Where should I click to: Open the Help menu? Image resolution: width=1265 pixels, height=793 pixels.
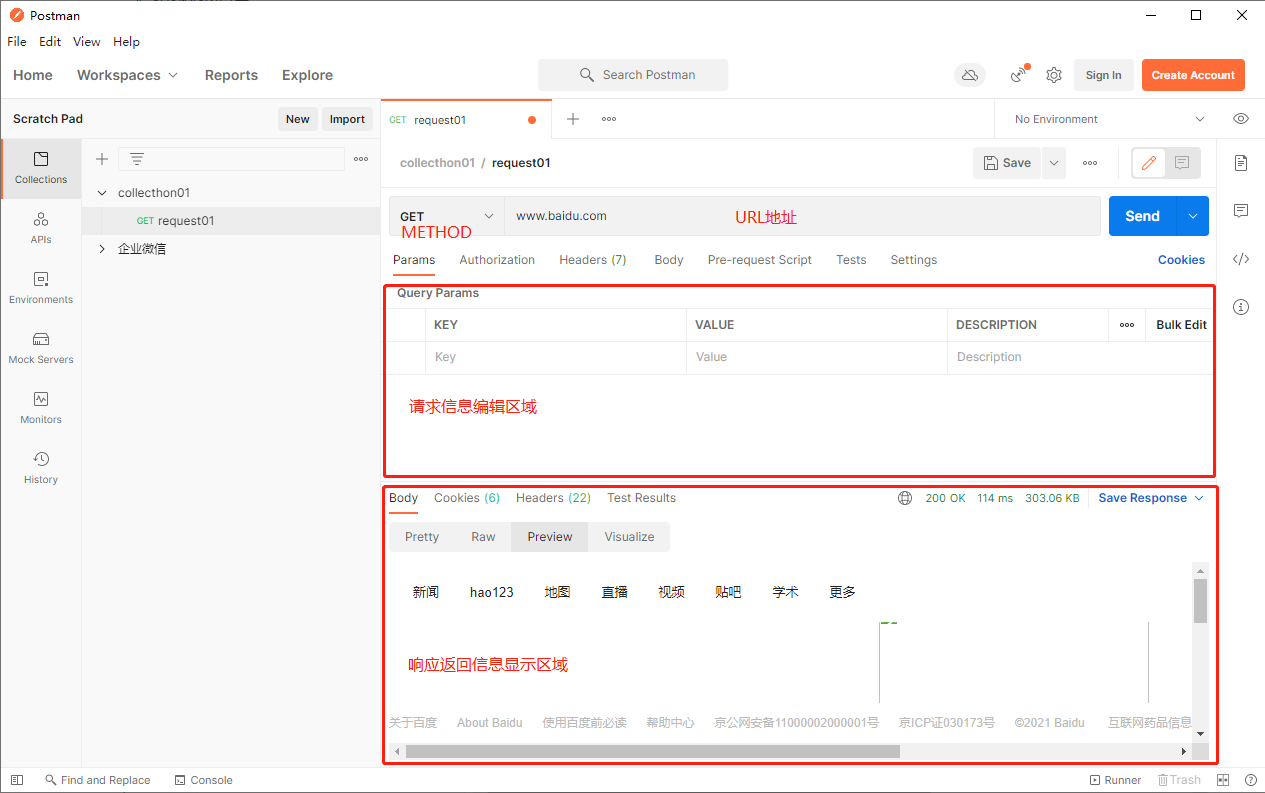pos(126,42)
